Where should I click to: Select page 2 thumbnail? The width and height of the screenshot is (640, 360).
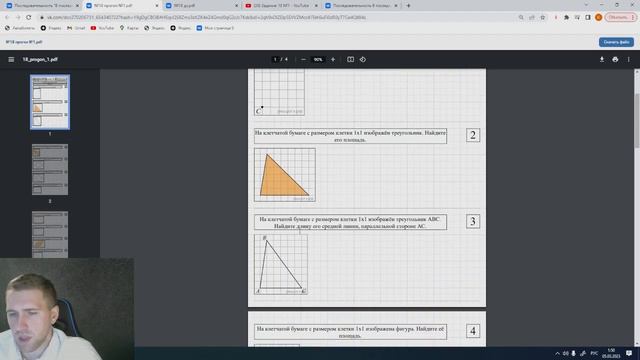coord(50,169)
